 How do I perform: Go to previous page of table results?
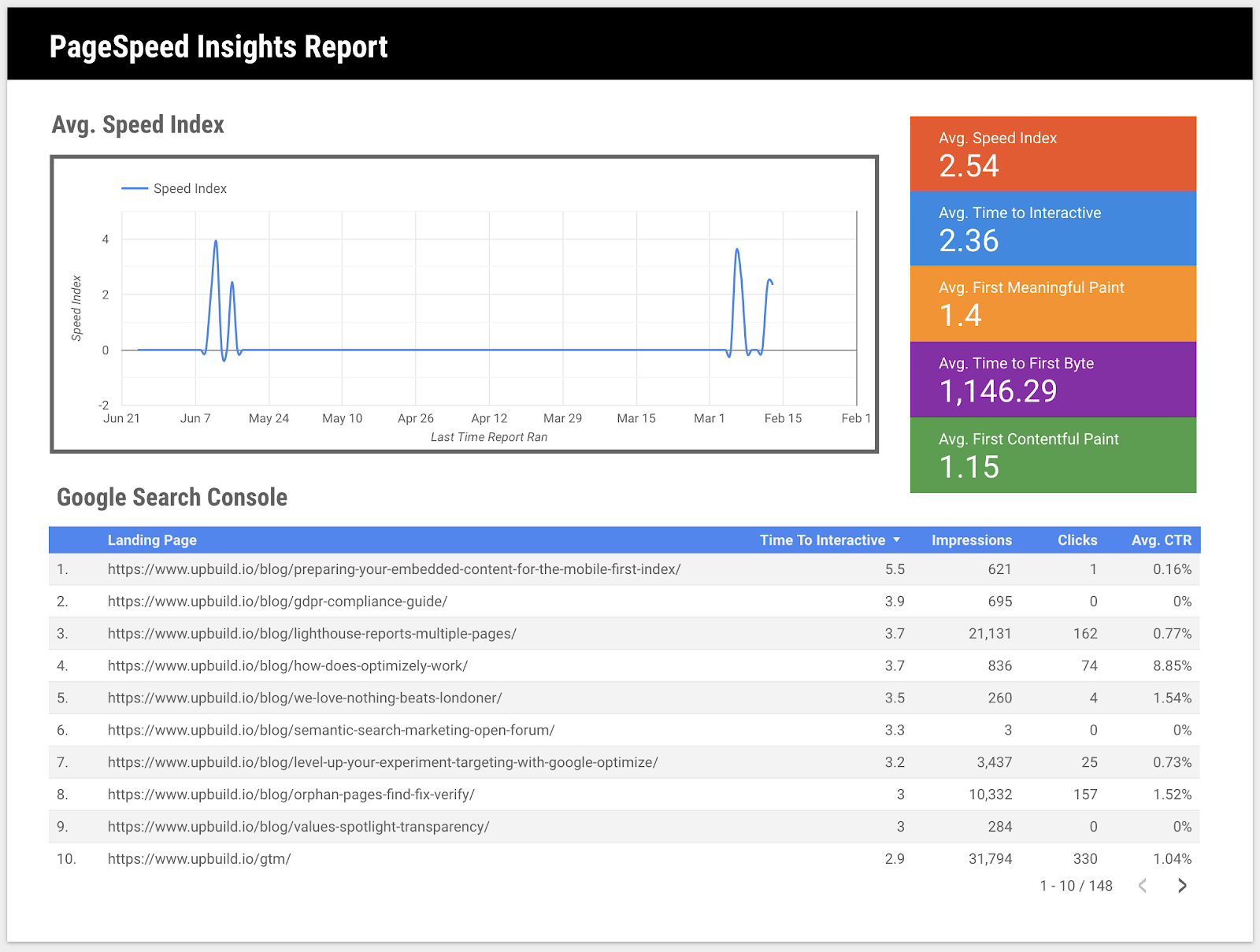tap(1143, 886)
